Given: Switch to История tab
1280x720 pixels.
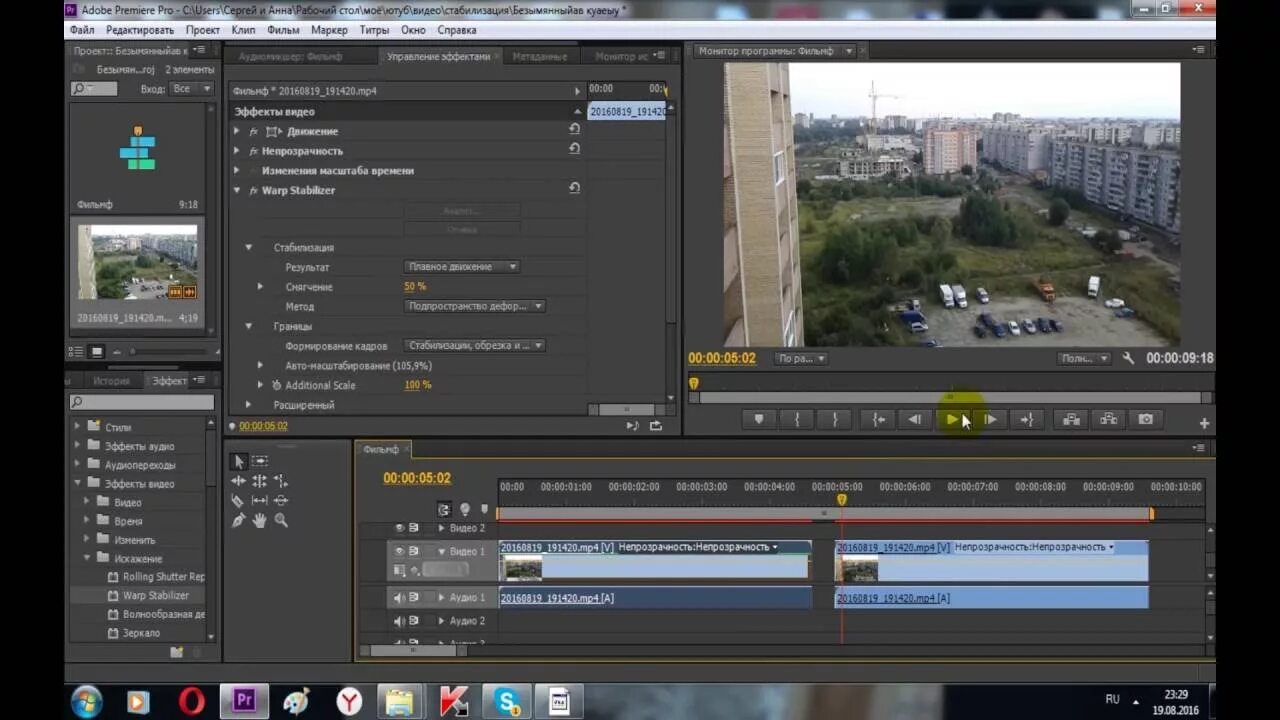Looking at the screenshot, I should pyautogui.click(x=111, y=381).
